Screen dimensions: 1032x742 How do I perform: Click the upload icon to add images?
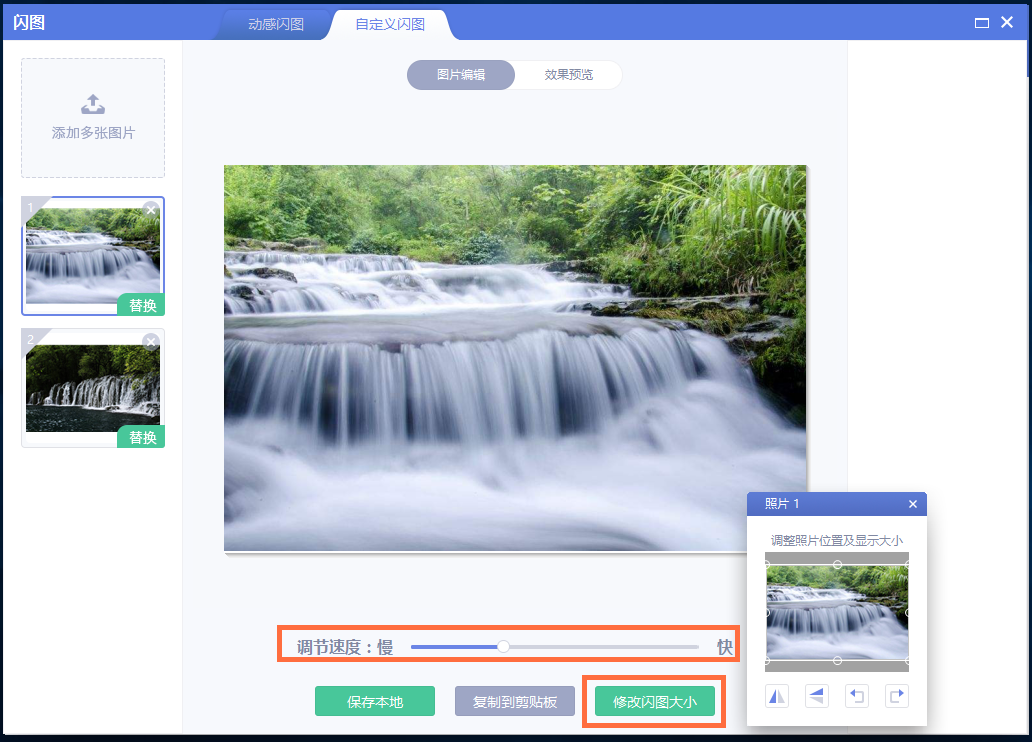pyautogui.click(x=93, y=105)
